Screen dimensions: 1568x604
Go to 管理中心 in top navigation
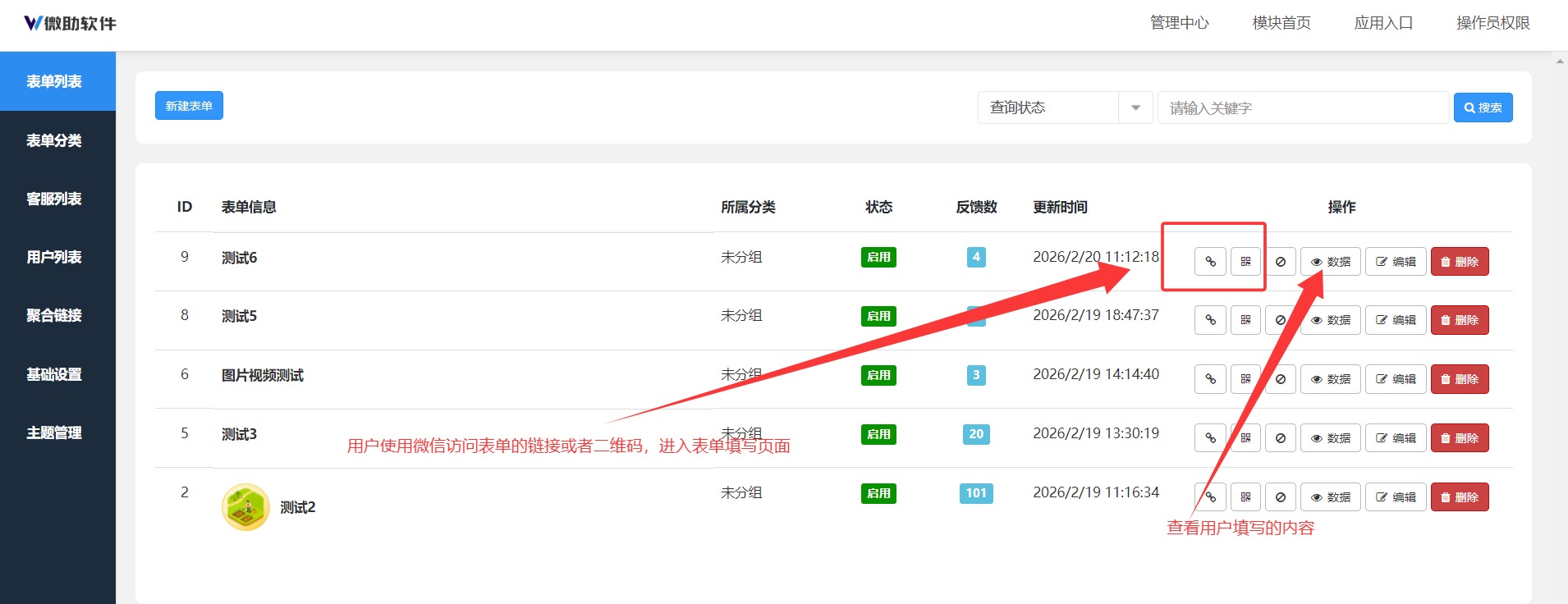coord(1179,23)
